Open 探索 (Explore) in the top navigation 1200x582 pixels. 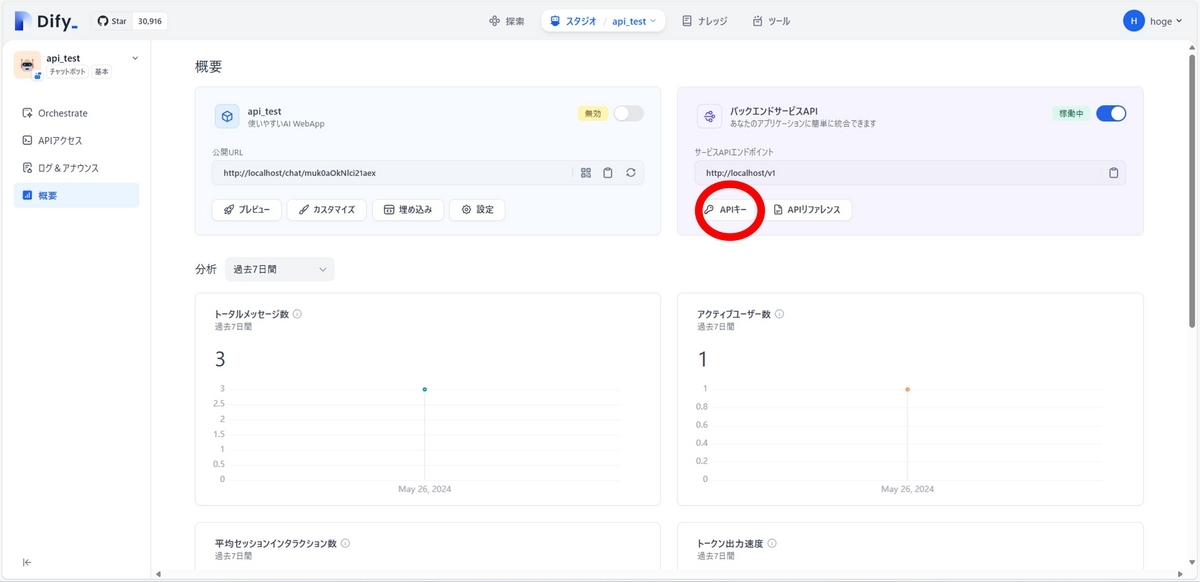[x=506, y=20]
